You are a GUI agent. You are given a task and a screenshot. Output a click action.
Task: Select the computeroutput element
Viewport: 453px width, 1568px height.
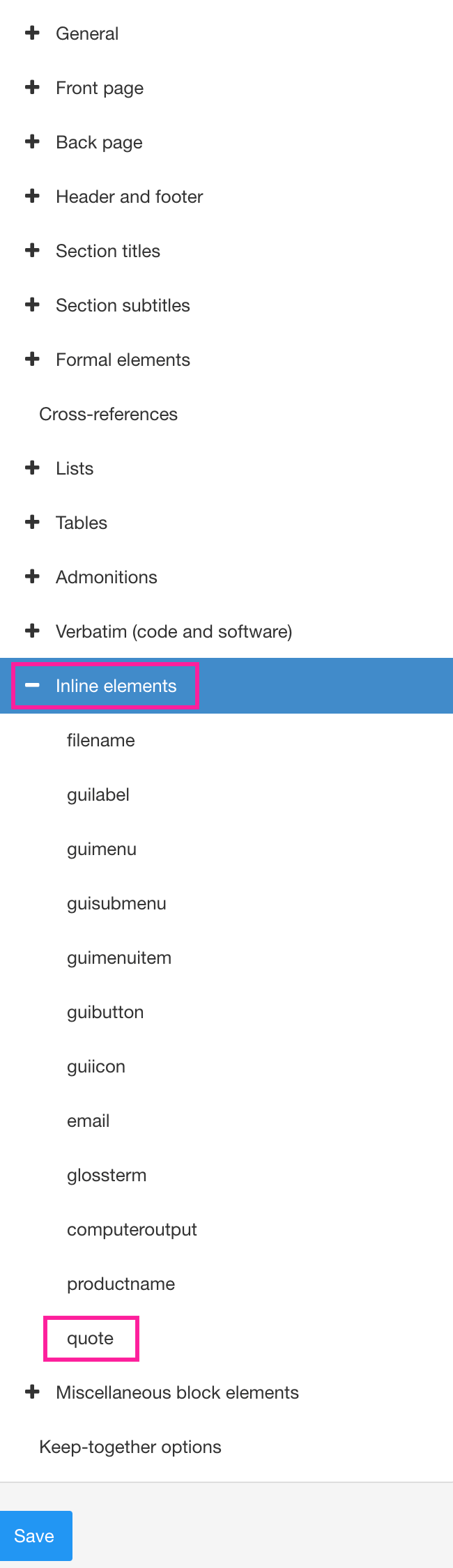(x=132, y=1229)
